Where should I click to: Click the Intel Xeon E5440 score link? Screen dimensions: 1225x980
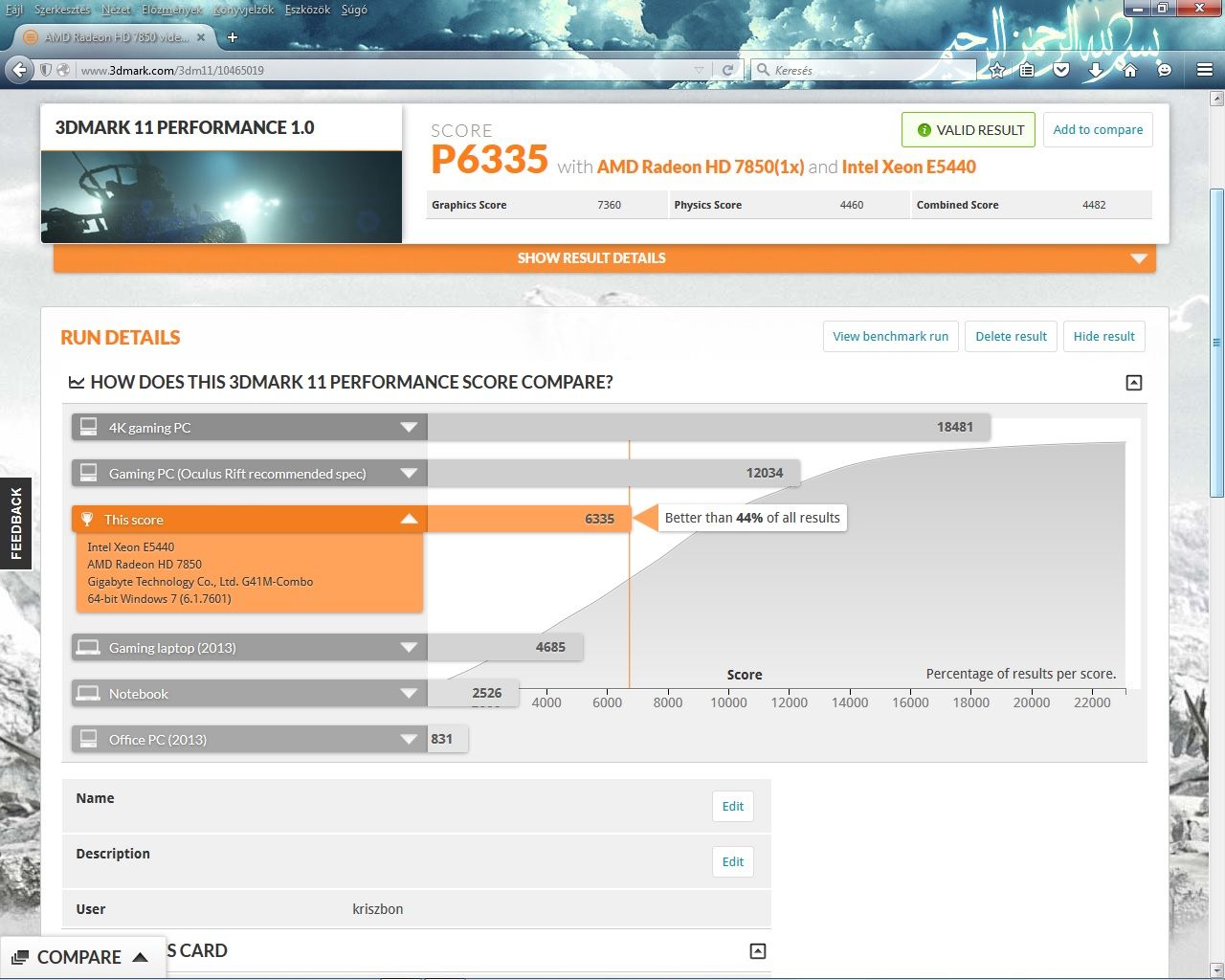(909, 167)
